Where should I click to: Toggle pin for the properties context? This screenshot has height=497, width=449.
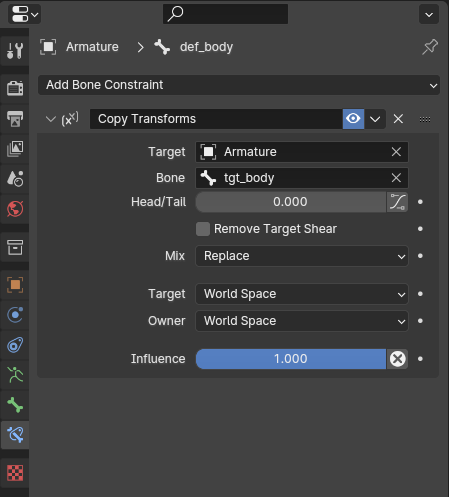[430, 47]
